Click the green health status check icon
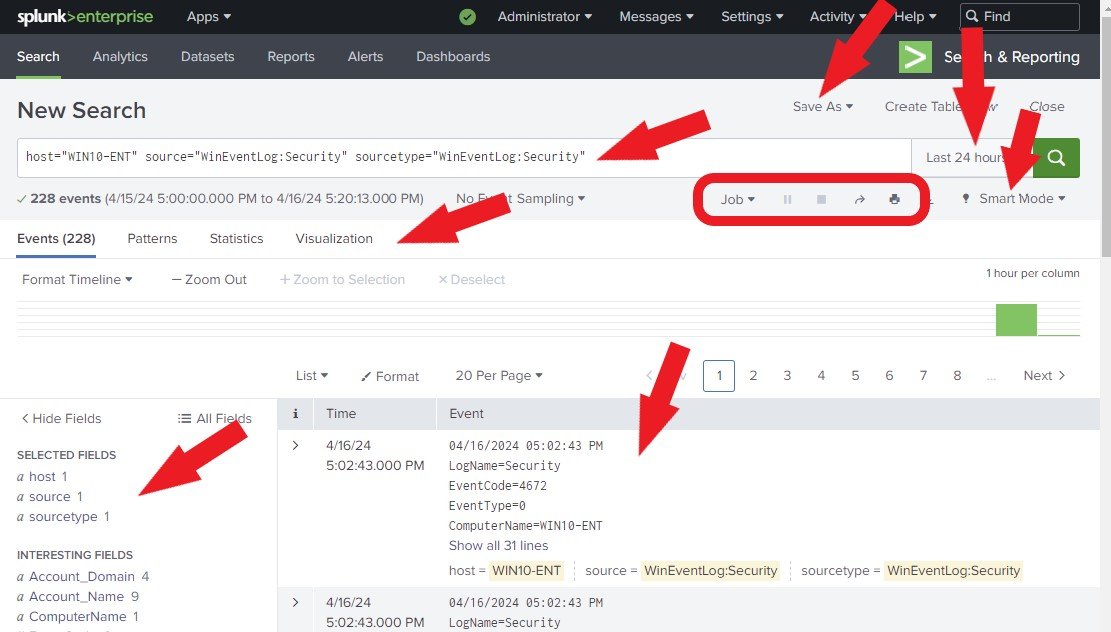 468,16
